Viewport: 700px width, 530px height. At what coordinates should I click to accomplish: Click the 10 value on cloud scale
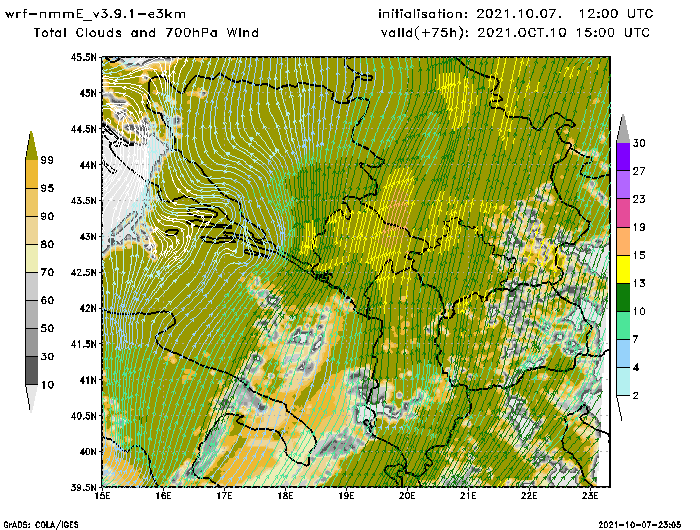pos(47,385)
